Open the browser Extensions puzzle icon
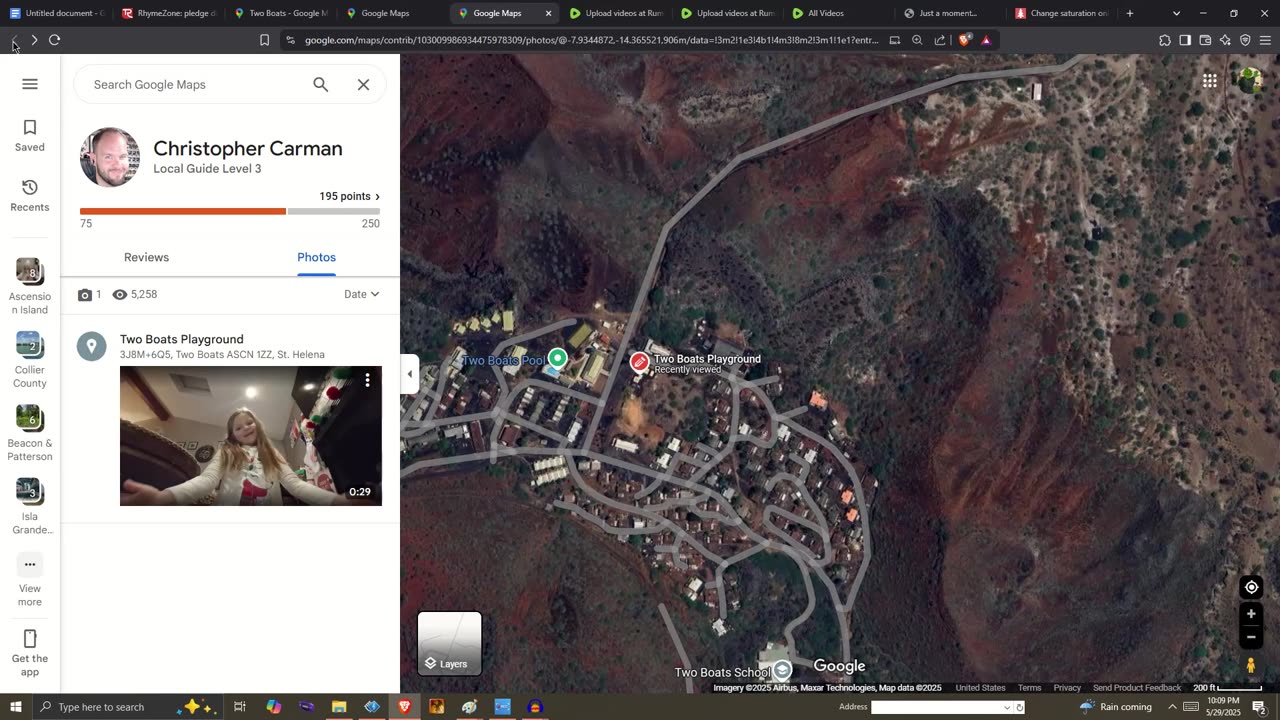Image resolution: width=1280 pixels, height=720 pixels. click(x=1165, y=40)
